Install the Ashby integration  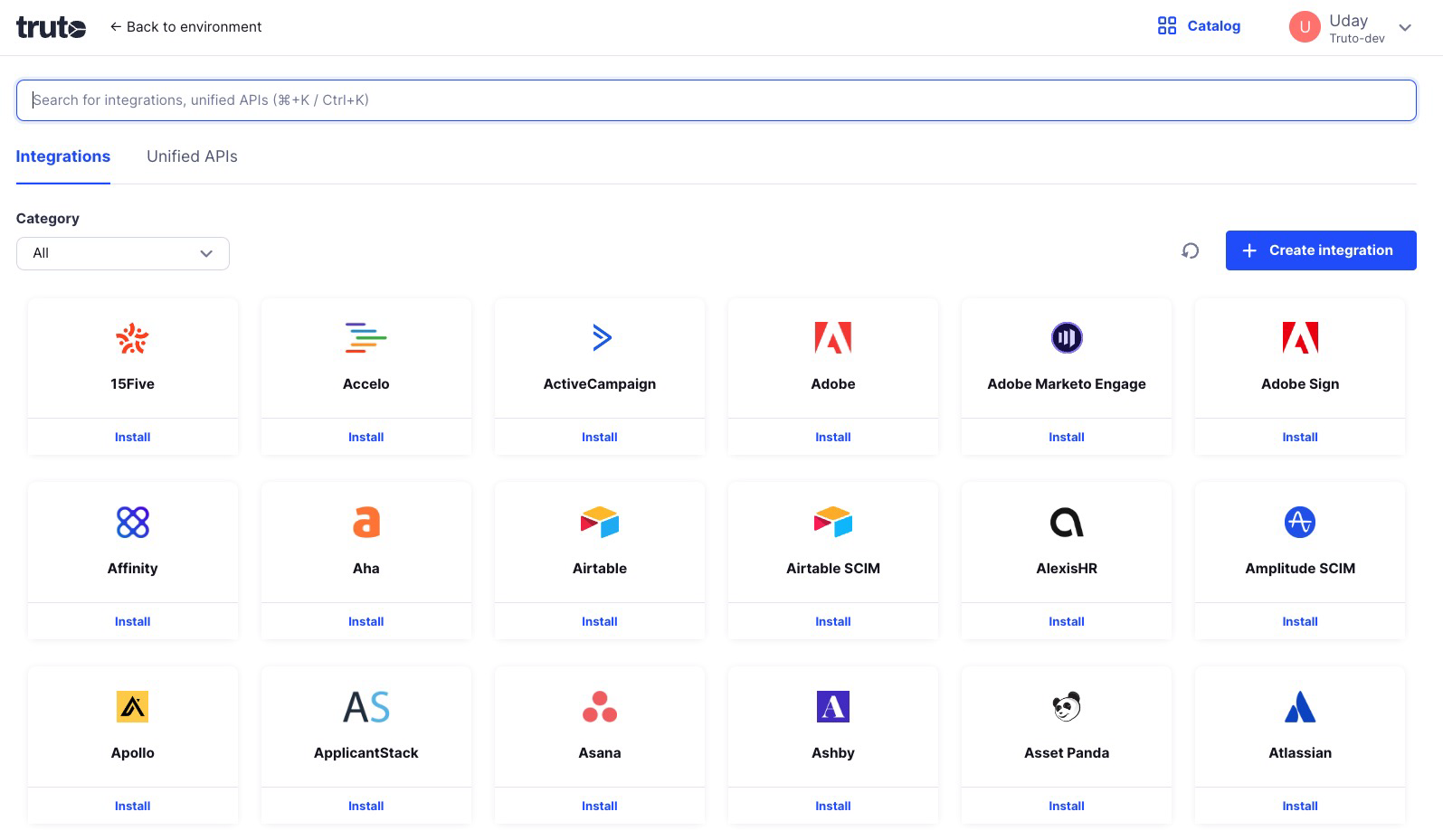point(833,806)
